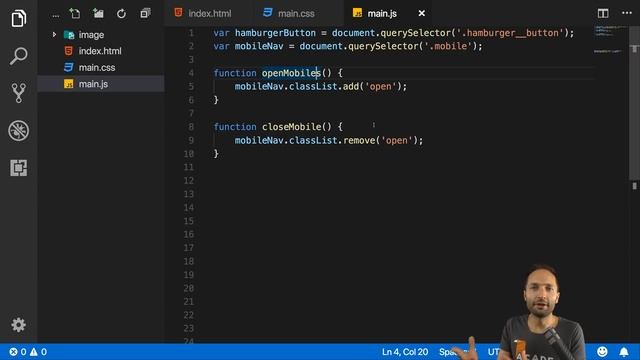
Task: Open the Manage gear settings icon
Action: tap(18, 325)
